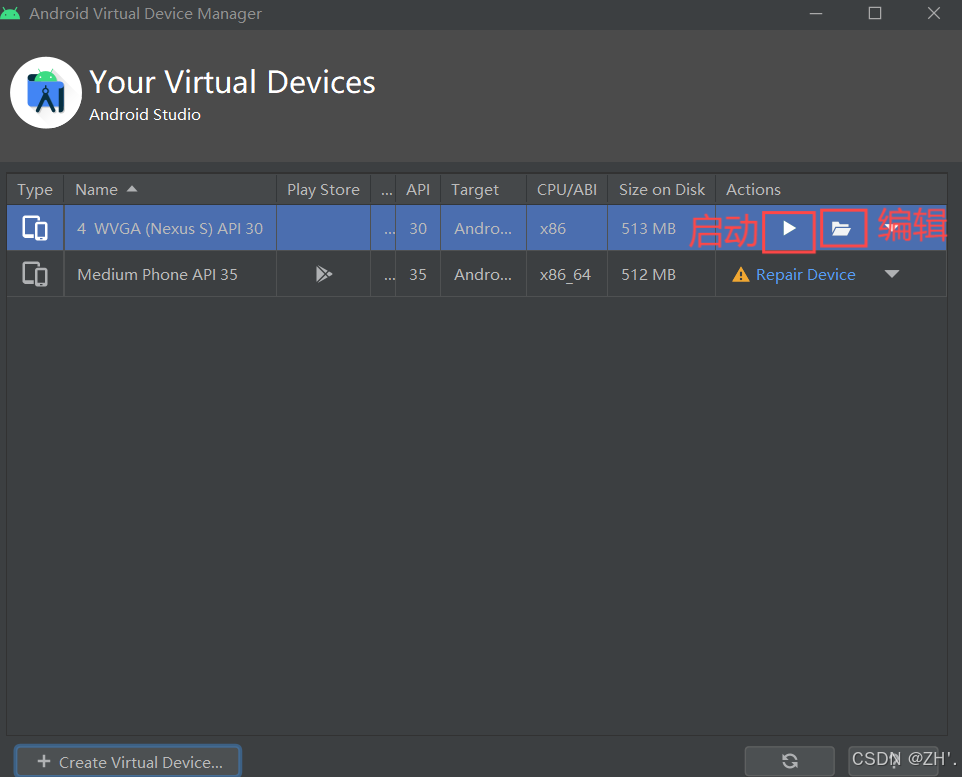Refresh the virtual device list
Viewport: 962px width, 777px height.
790,761
